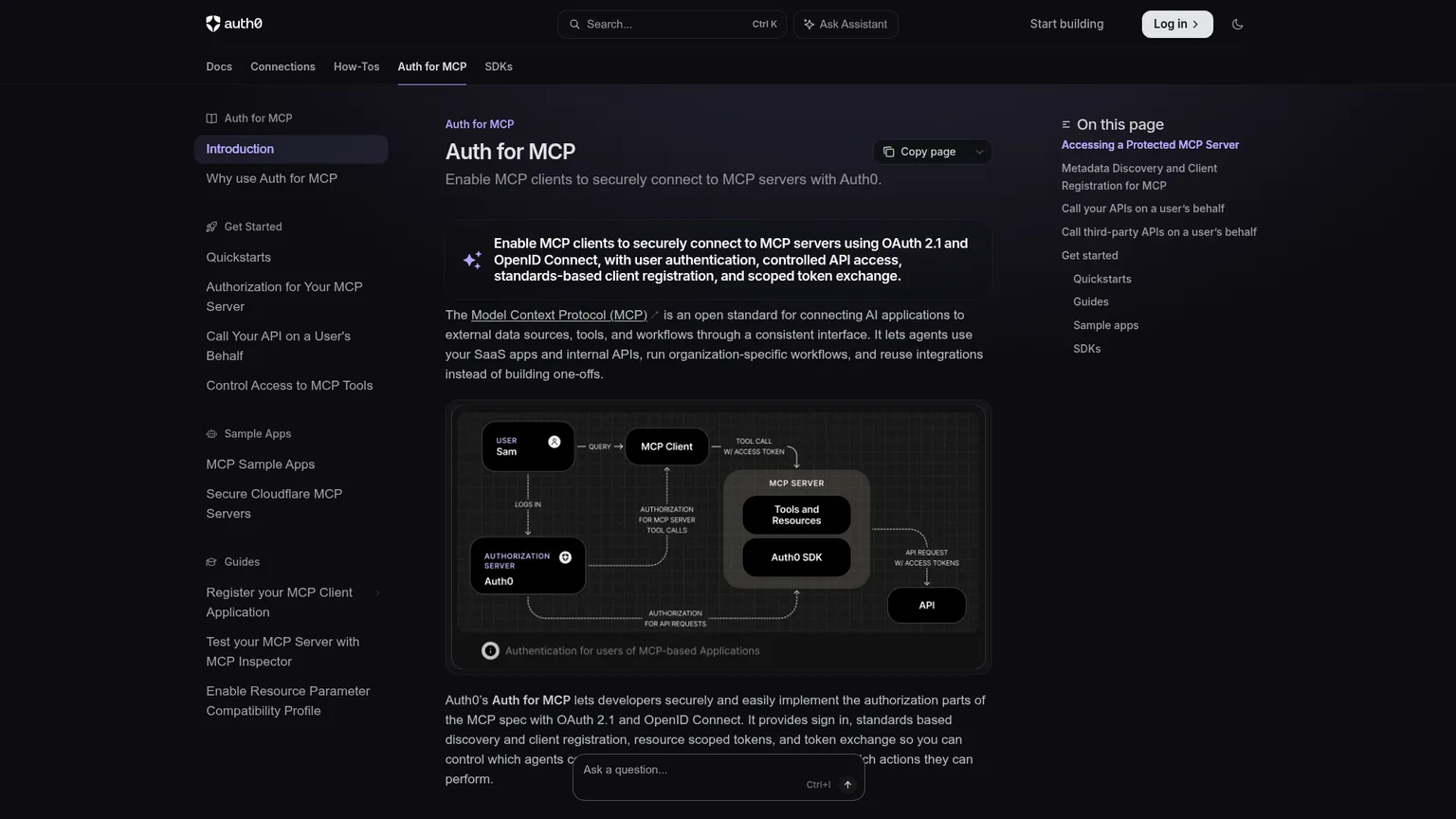This screenshot has width=1456, height=819.
Task: Toggle dark mode with the moon icon
Action: click(x=1237, y=25)
